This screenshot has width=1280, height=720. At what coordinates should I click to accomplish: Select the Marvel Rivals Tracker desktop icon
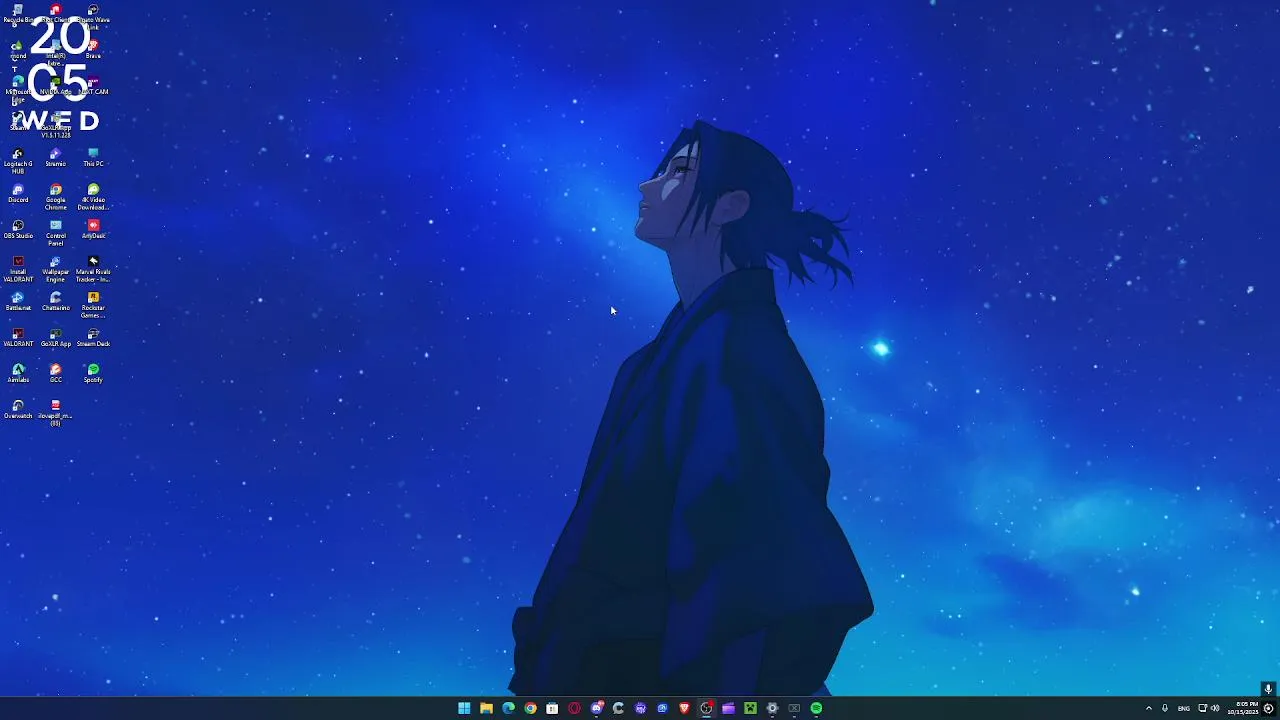[x=93, y=269]
